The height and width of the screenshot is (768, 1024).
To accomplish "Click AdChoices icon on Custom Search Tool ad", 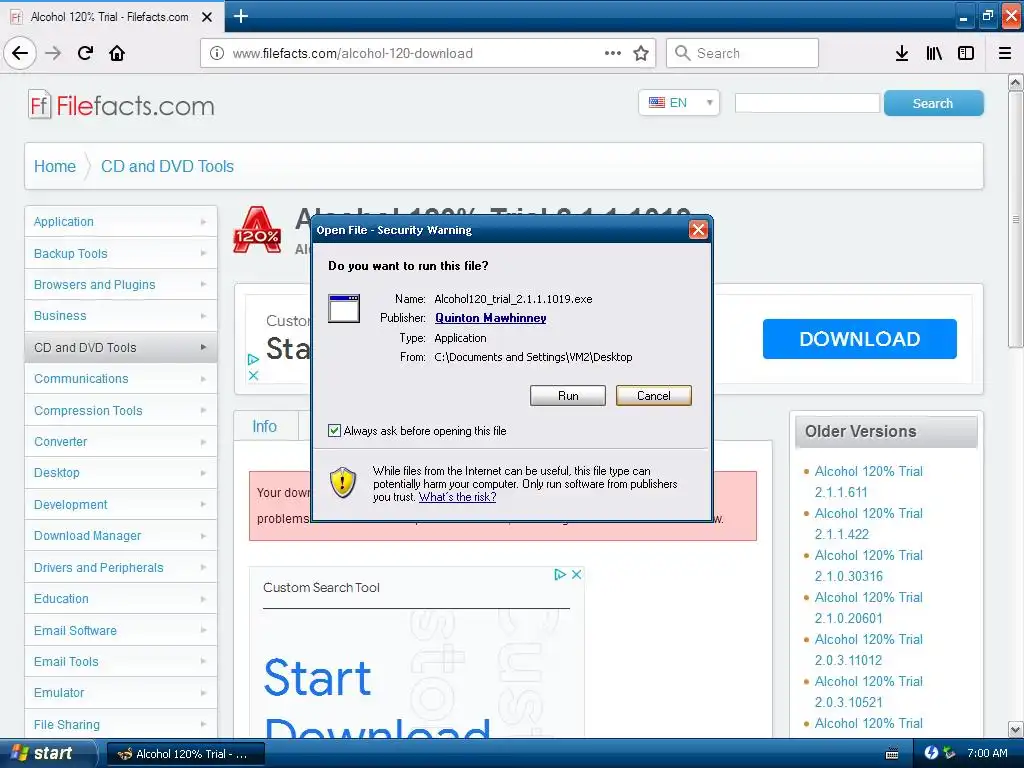I will point(560,575).
